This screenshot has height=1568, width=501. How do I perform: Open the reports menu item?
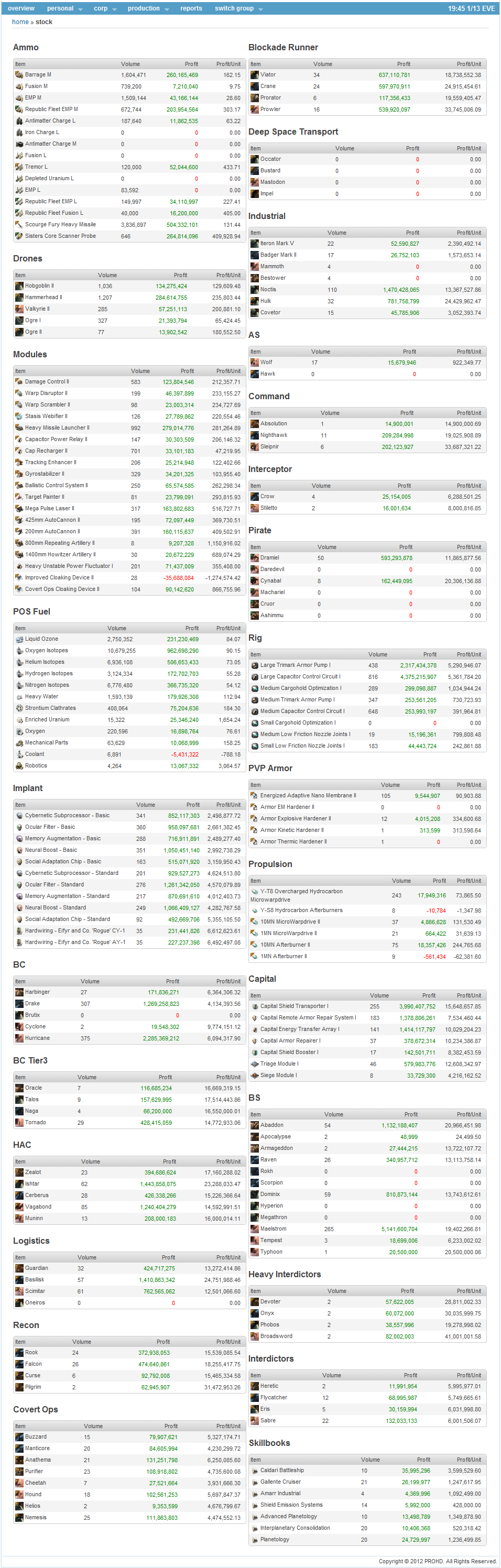[x=191, y=8]
